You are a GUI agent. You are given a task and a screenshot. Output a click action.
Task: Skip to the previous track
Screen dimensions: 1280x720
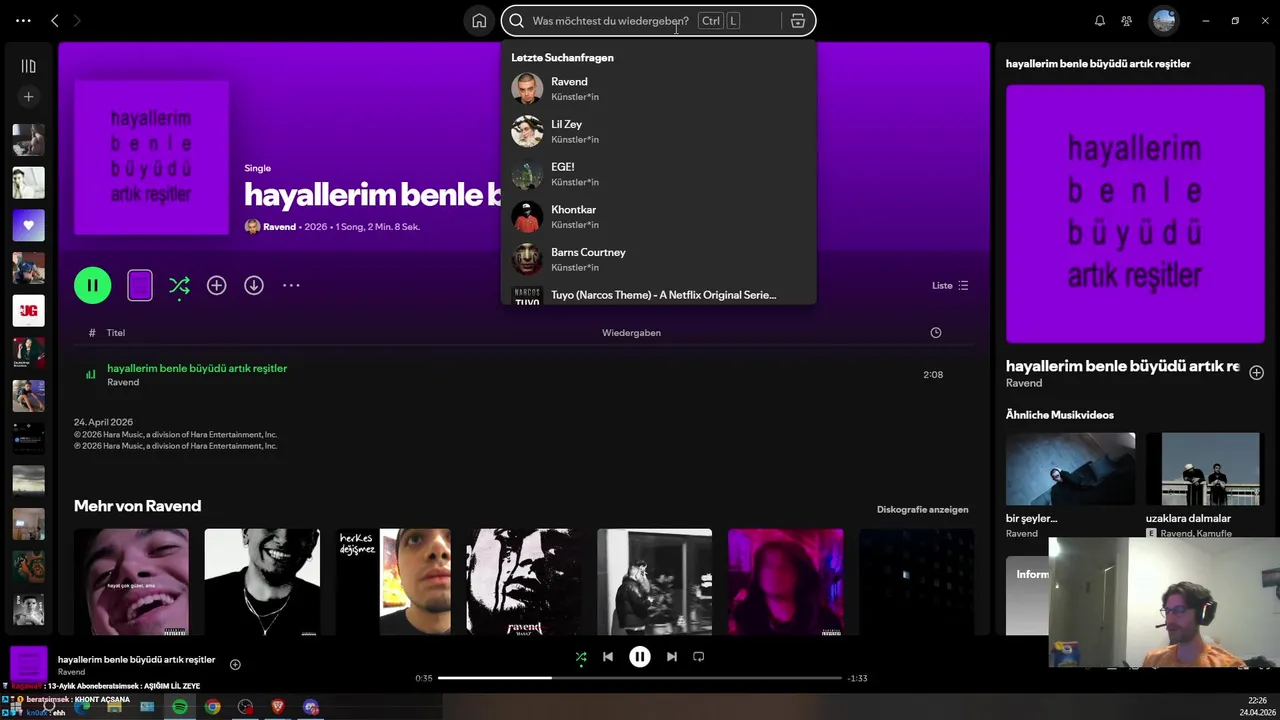[x=608, y=657]
